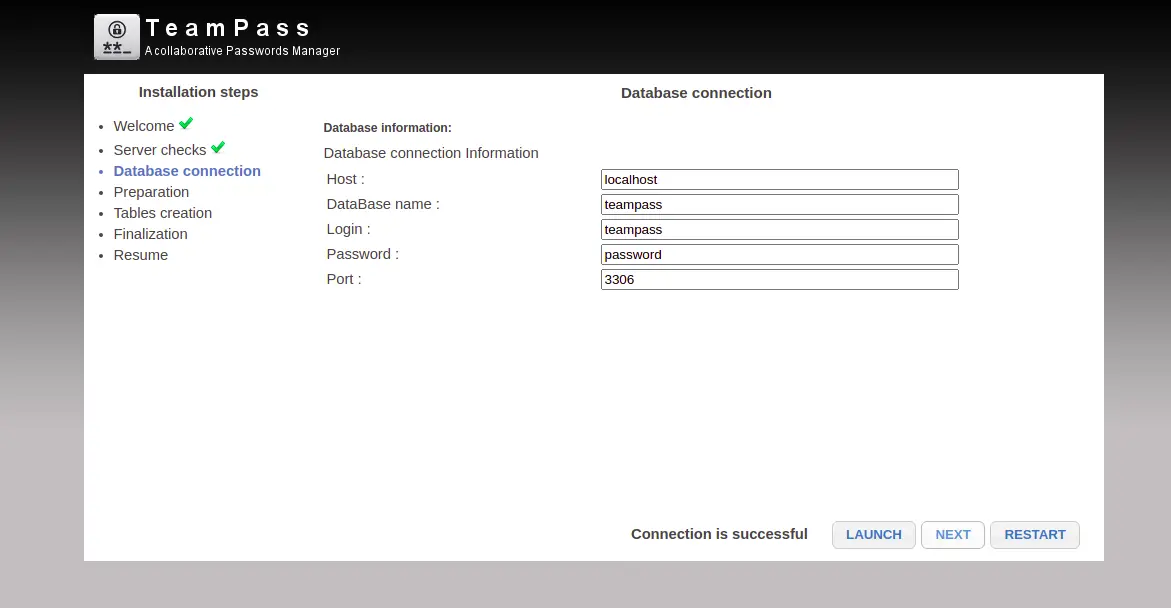Click the 'Connection is successful' status message
This screenshot has height=608, width=1171.
[719, 534]
